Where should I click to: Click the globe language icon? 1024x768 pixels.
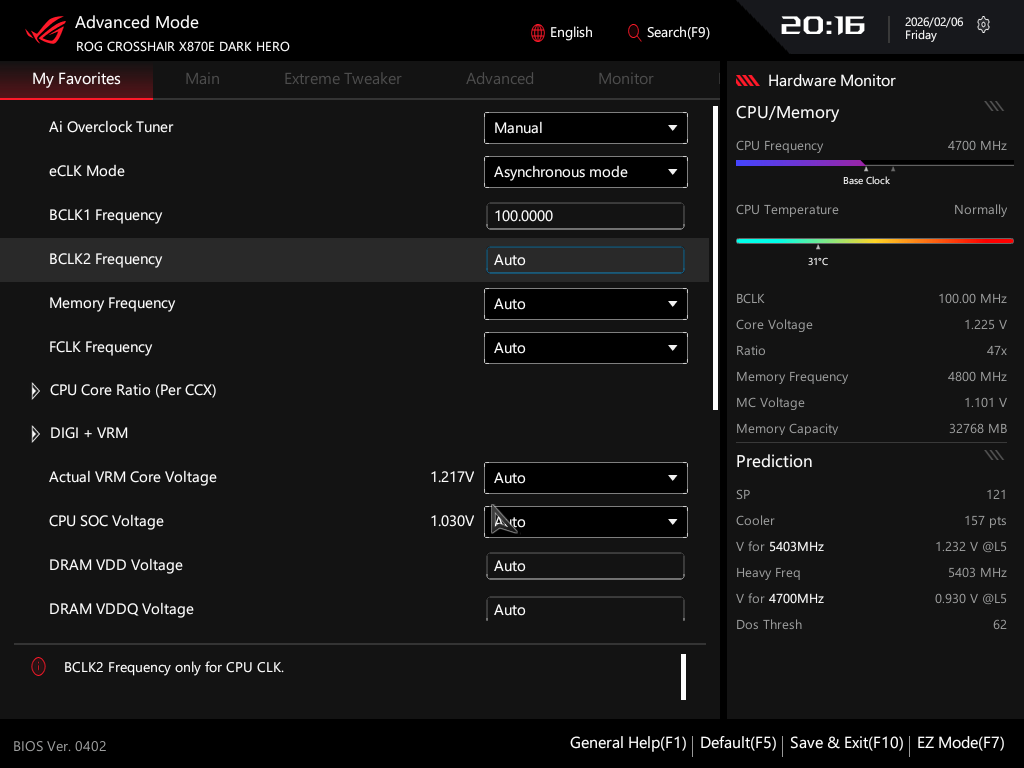tap(538, 33)
